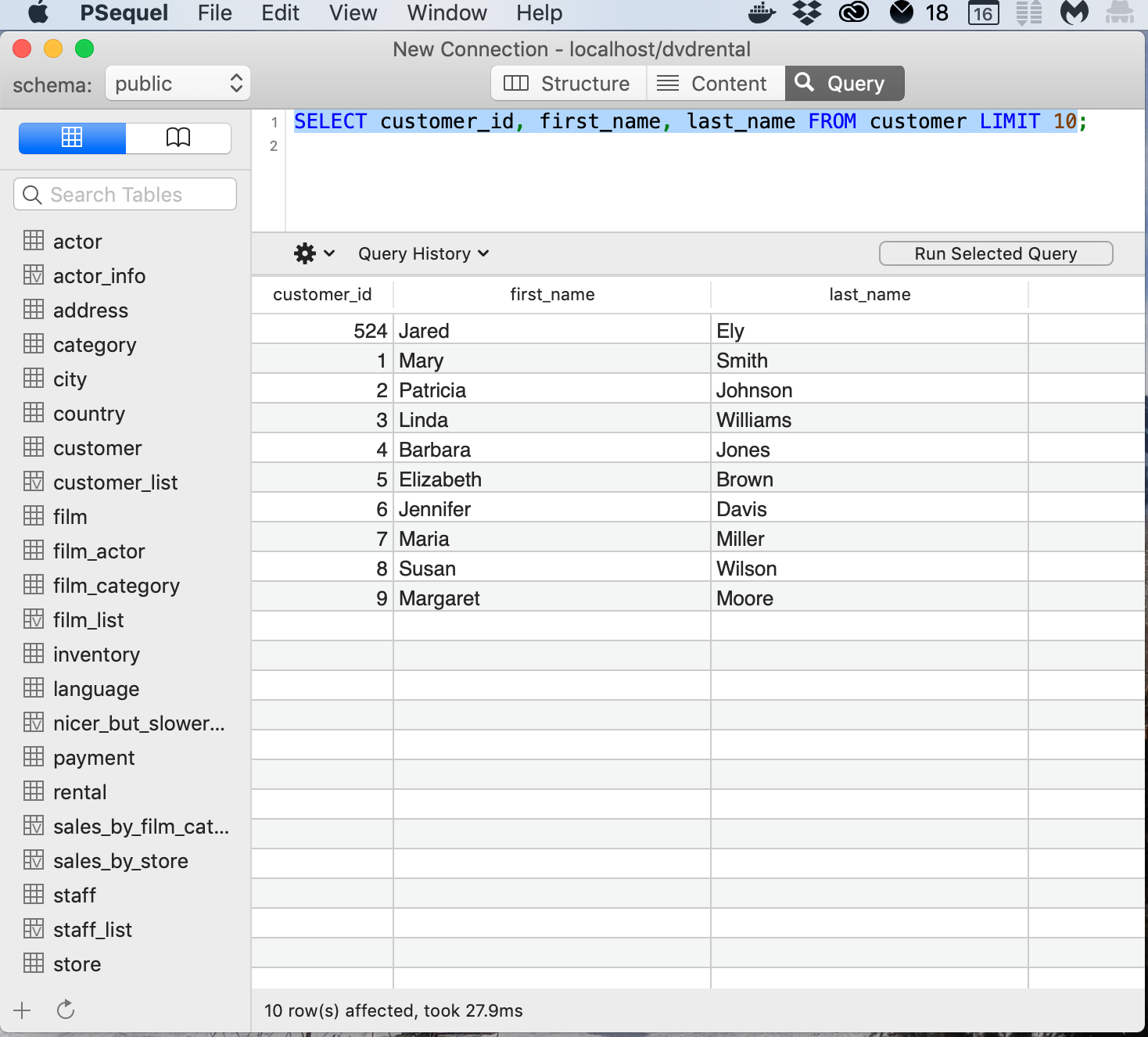Open the Dropbox menu bar icon
This screenshot has width=1148, height=1037.
pyautogui.click(x=806, y=13)
